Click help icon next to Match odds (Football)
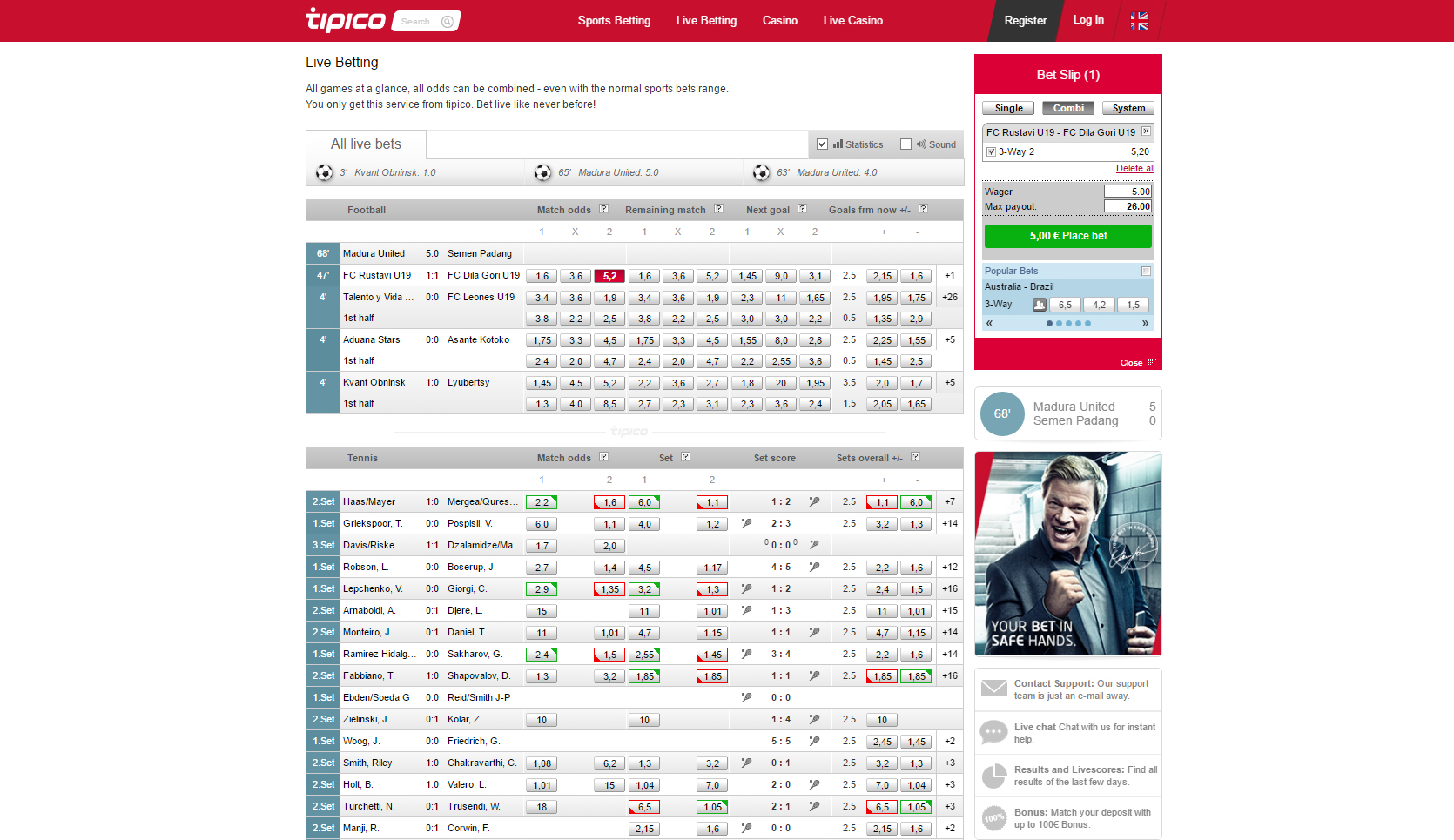This screenshot has height=840, width=1454. click(x=603, y=209)
